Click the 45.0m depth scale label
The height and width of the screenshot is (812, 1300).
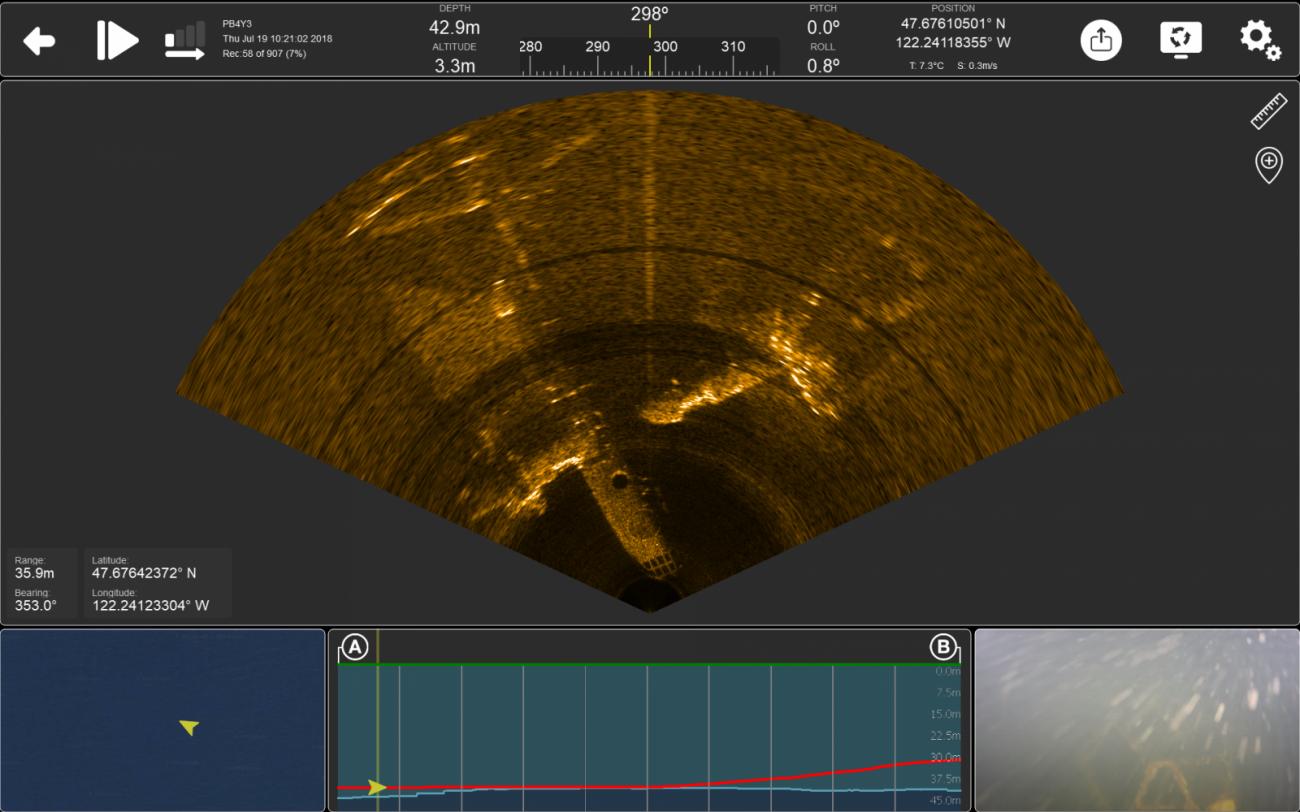point(945,800)
